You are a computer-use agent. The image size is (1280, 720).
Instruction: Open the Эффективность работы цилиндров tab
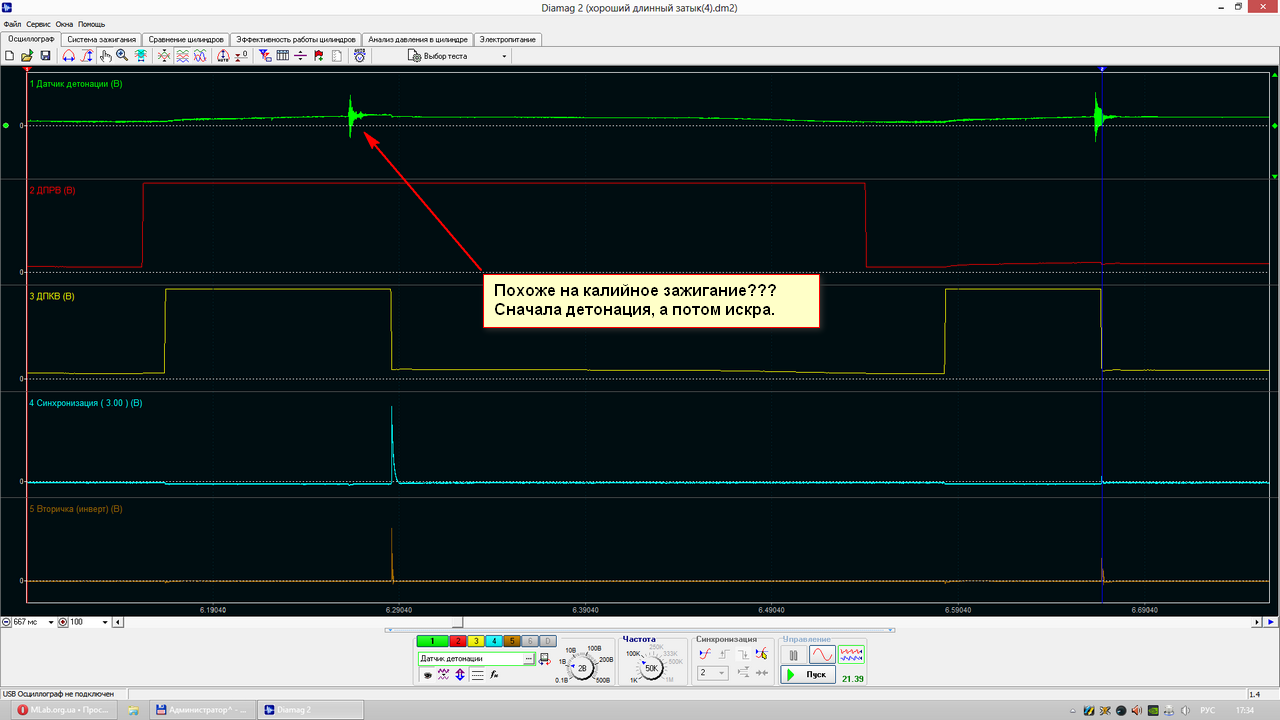296,39
